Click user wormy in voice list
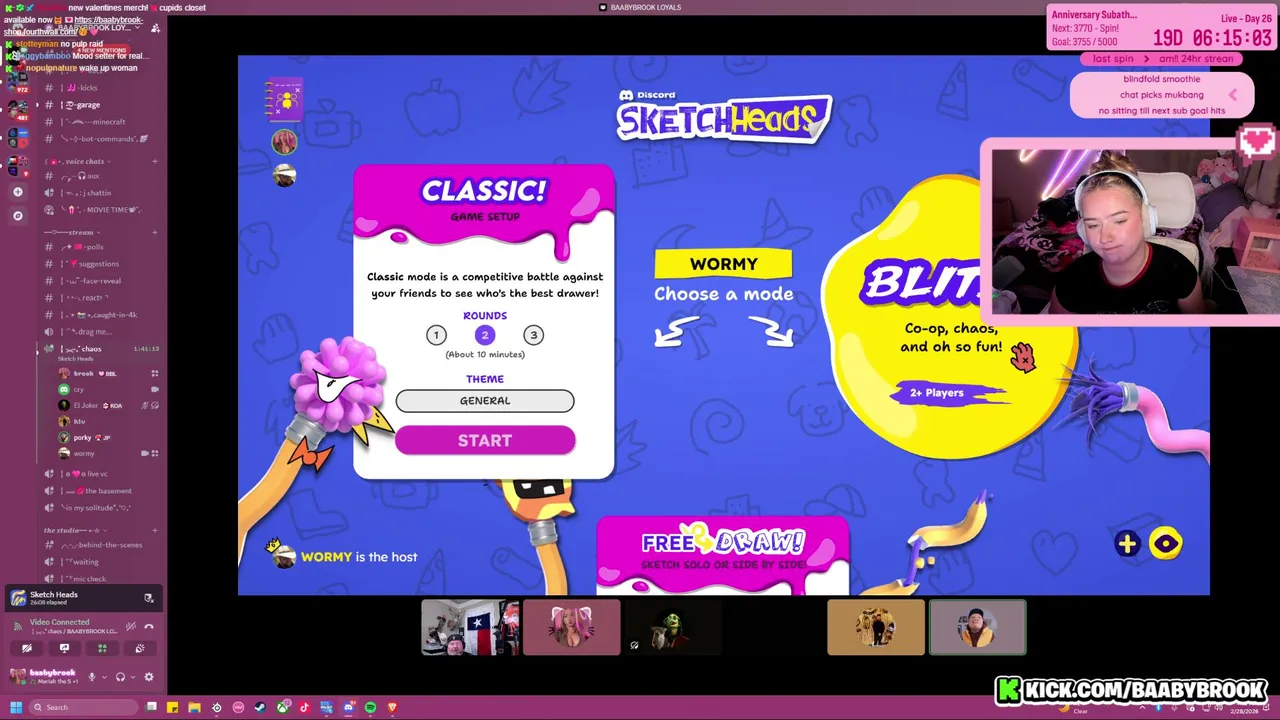Viewport: 1280px width, 720px height. pyautogui.click(x=108, y=453)
